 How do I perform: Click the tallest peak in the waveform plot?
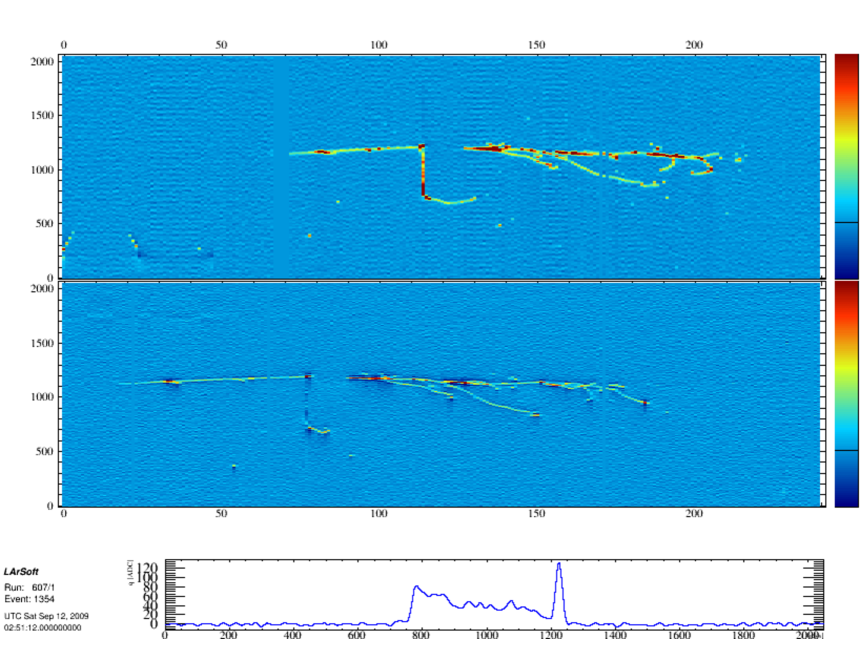pos(559,564)
